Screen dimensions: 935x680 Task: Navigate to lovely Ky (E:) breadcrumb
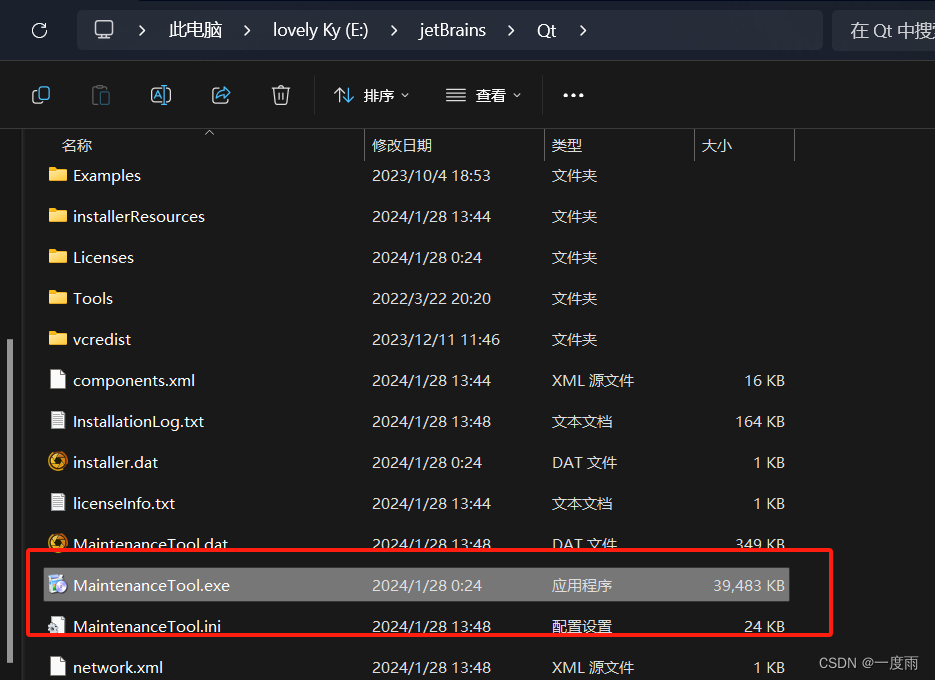(320, 30)
